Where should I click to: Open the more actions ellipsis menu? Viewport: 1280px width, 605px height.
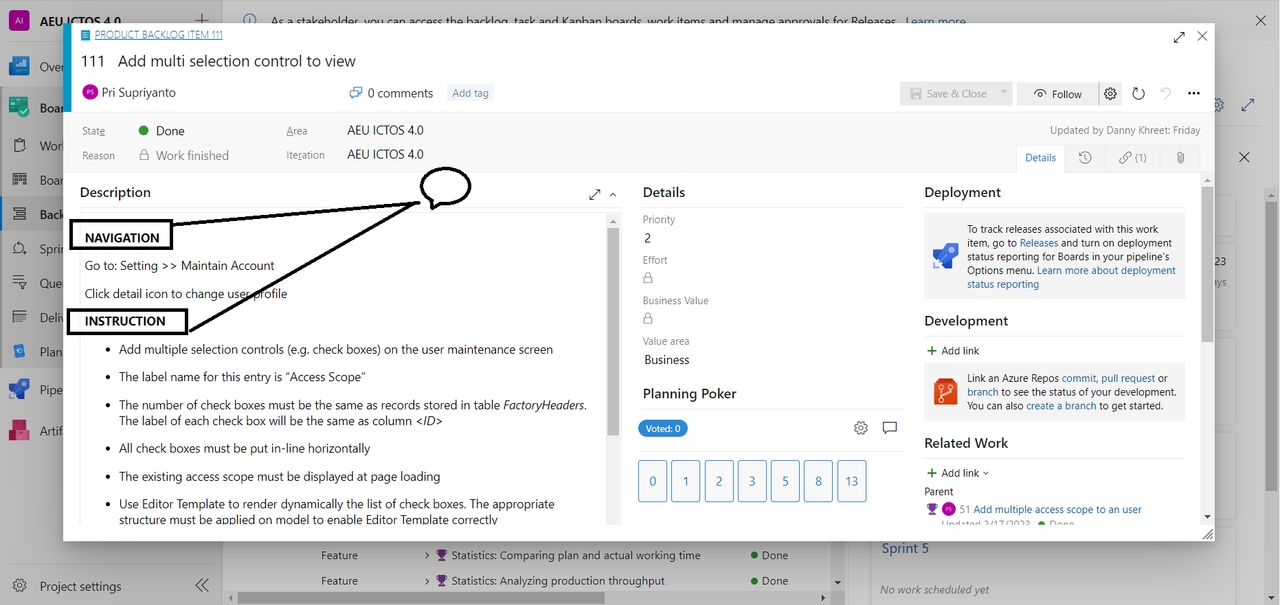(1193, 94)
